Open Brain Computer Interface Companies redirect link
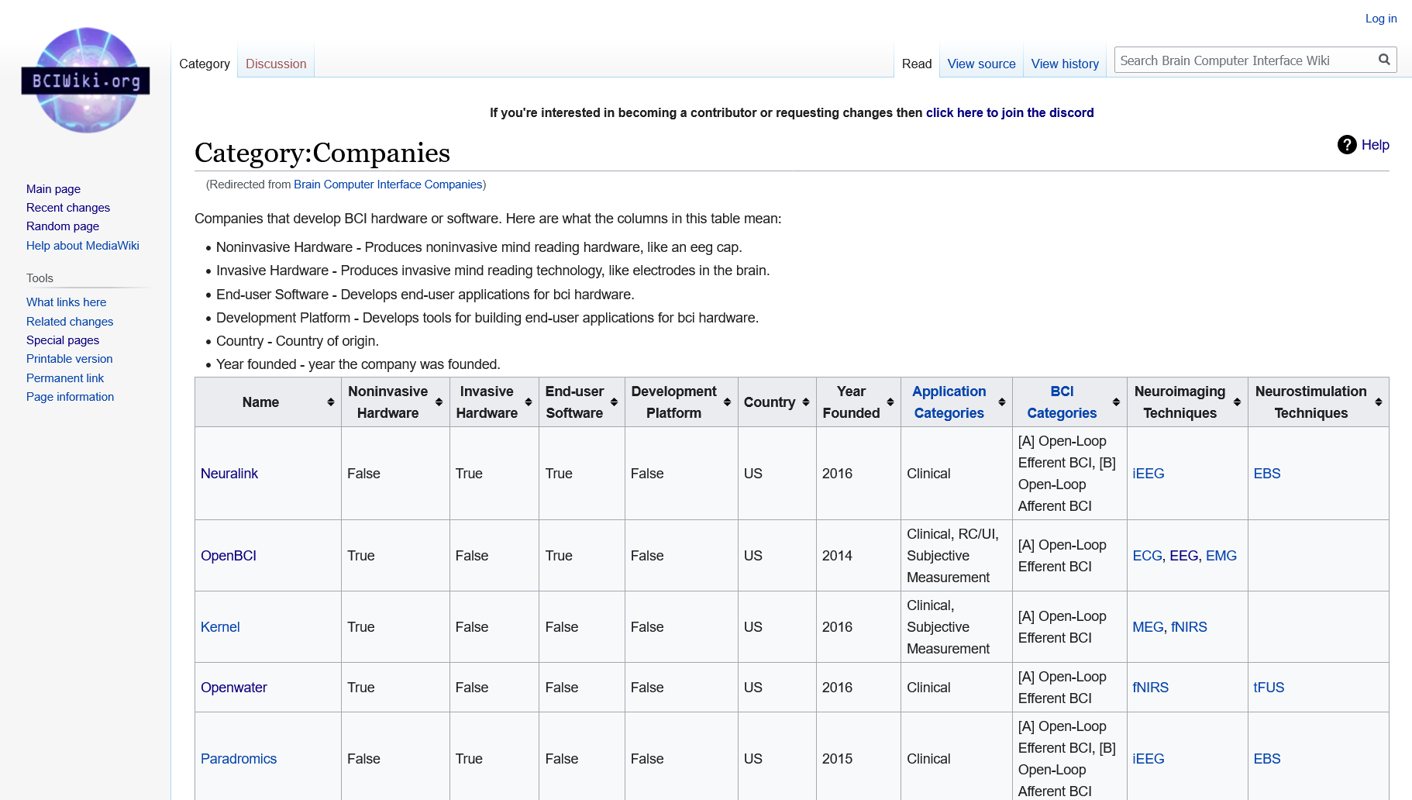The width and height of the screenshot is (1412, 800). tap(387, 184)
